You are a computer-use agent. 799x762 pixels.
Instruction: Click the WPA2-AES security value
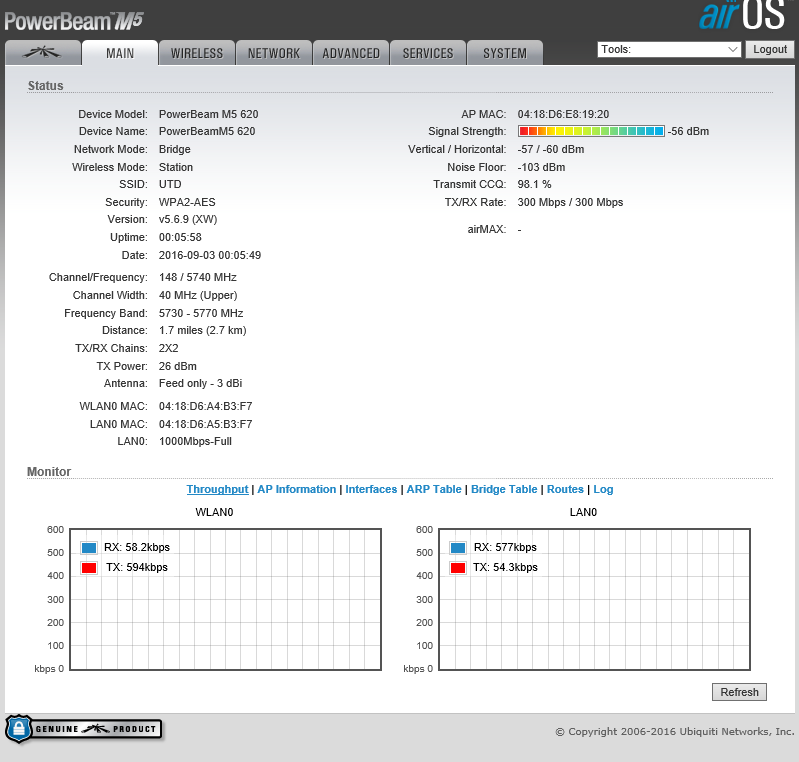click(187, 202)
